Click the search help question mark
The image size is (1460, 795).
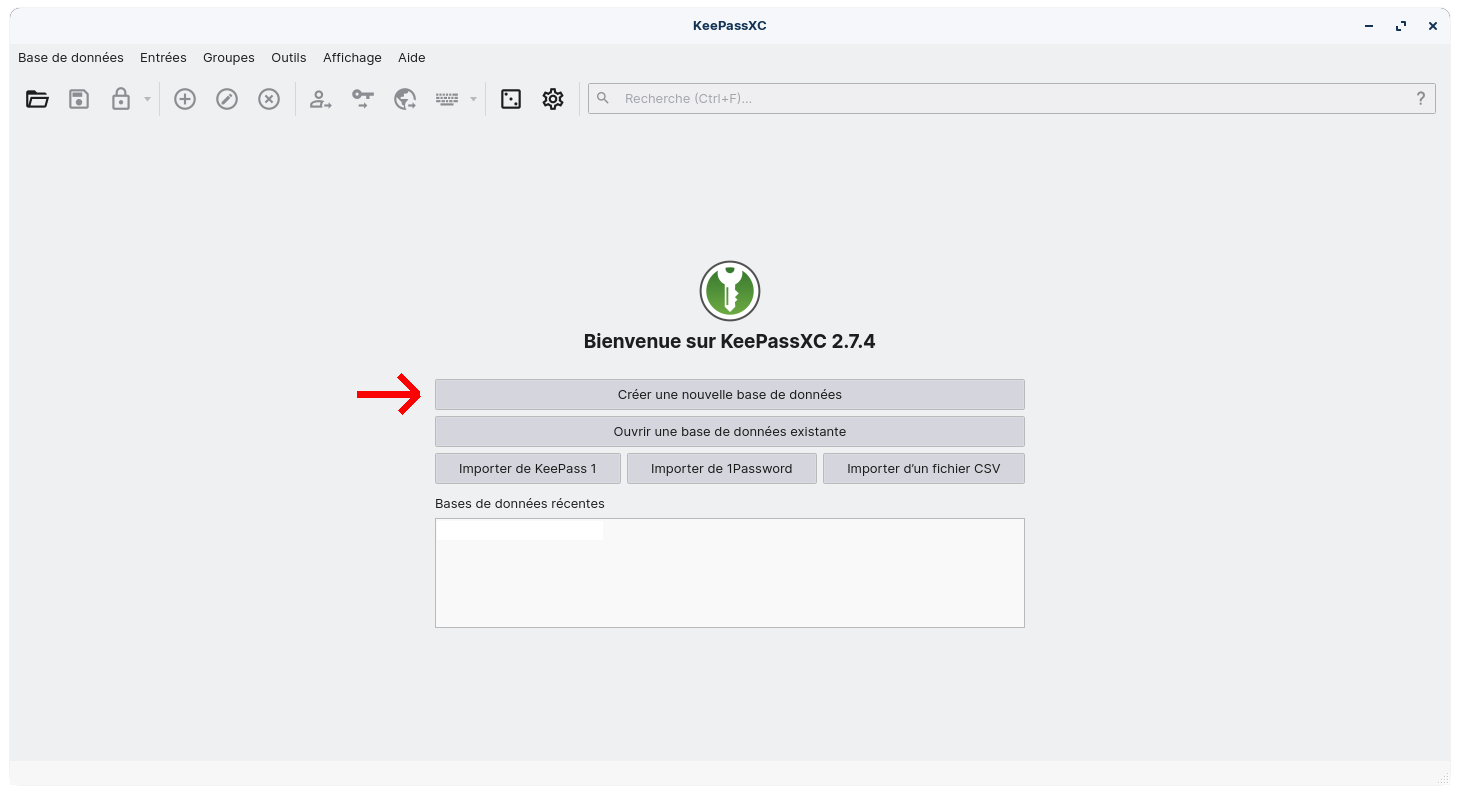1421,98
